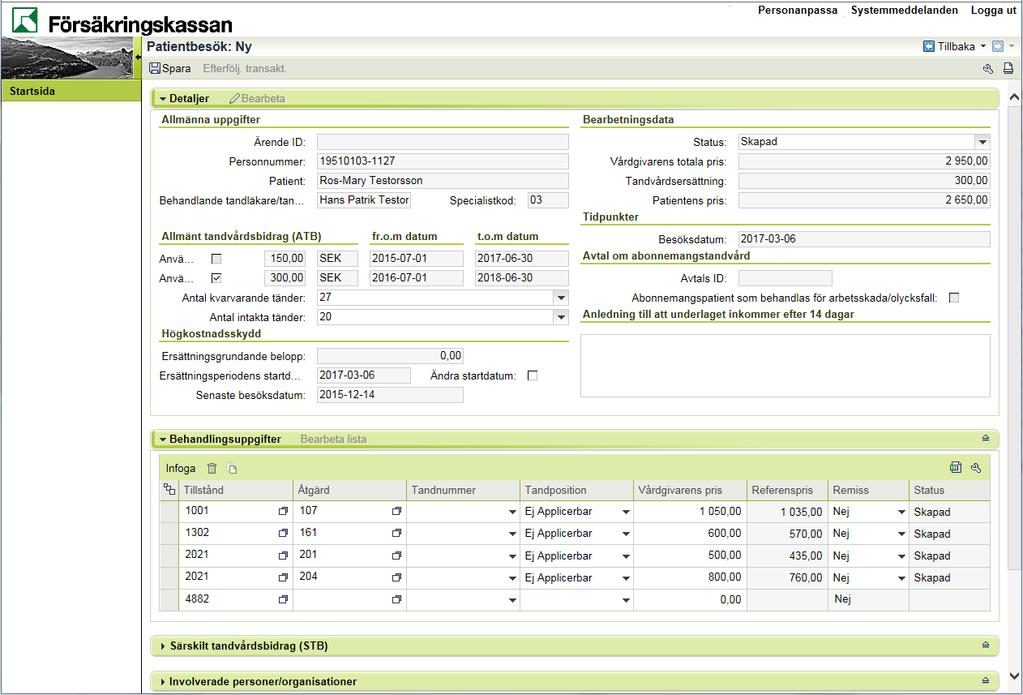
Task: Collapse the Behandlingsuppgifter section
Action: [x=163, y=439]
